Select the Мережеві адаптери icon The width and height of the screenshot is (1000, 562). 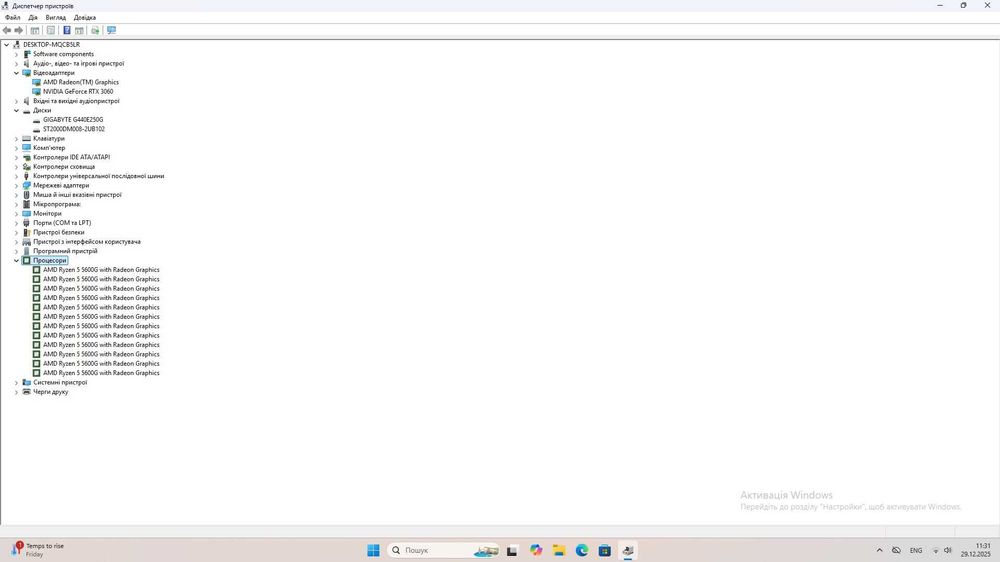click(26, 185)
